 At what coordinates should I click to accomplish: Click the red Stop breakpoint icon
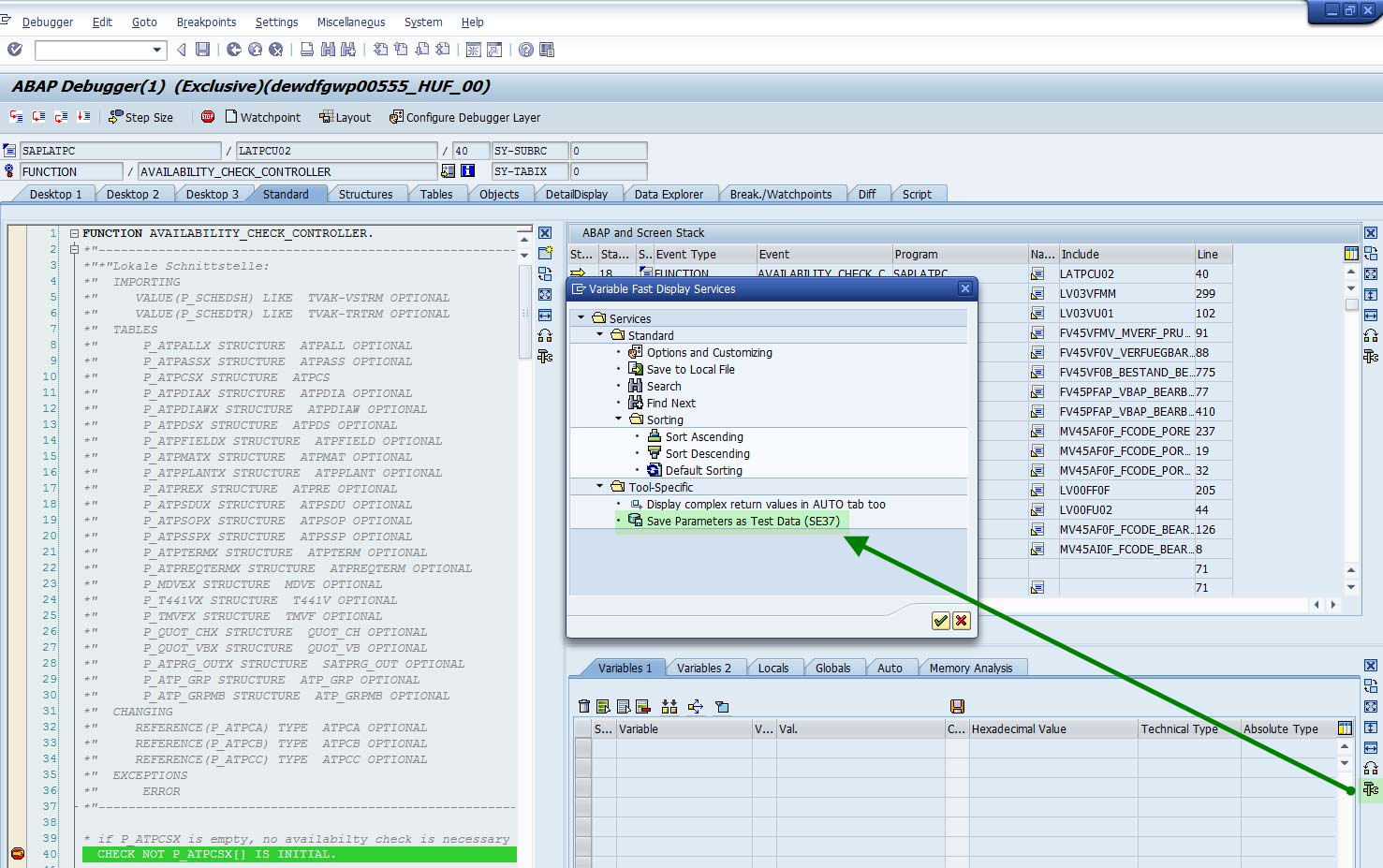(x=208, y=117)
